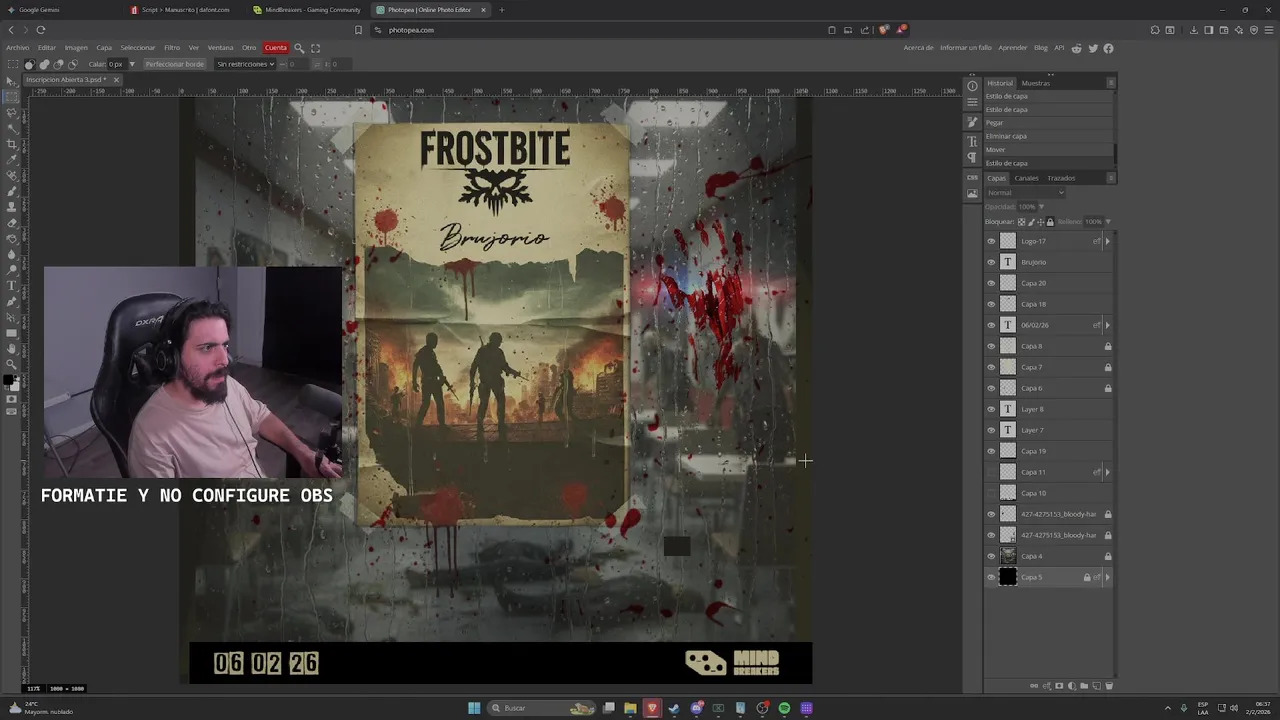Open the Info panel icon
Image resolution: width=1280 pixels, height=720 pixels.
(972, 86)
